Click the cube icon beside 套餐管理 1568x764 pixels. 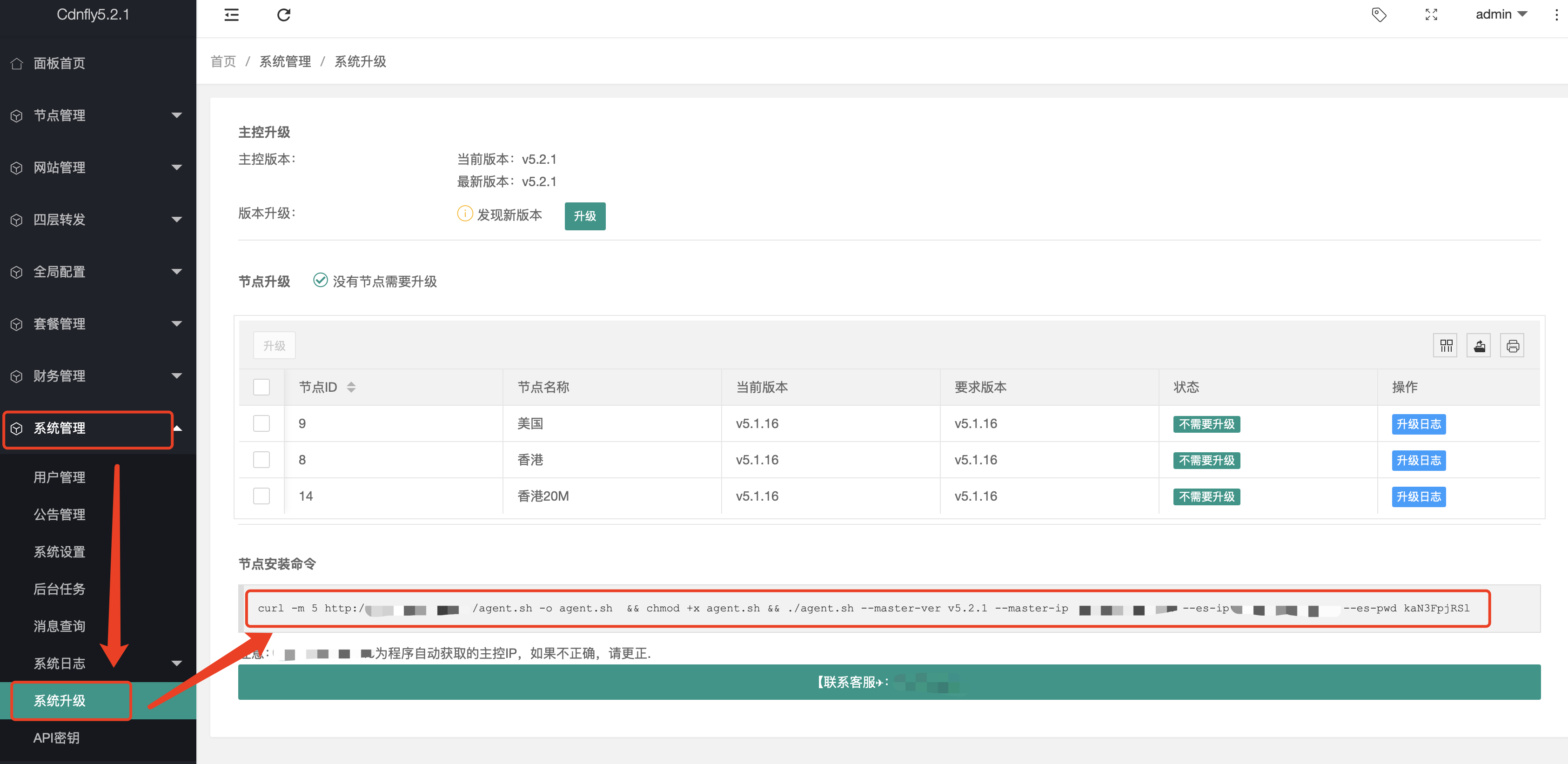coord(16,324)
